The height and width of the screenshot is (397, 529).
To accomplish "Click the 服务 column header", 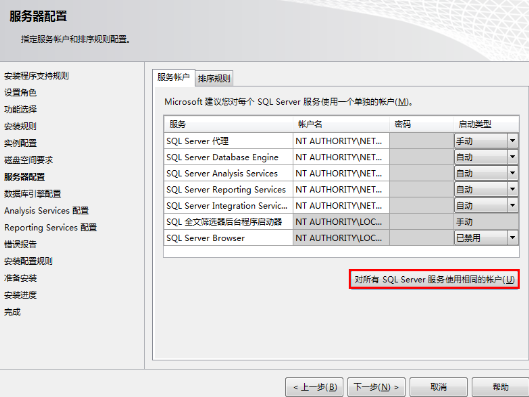I will pos(228,124).
